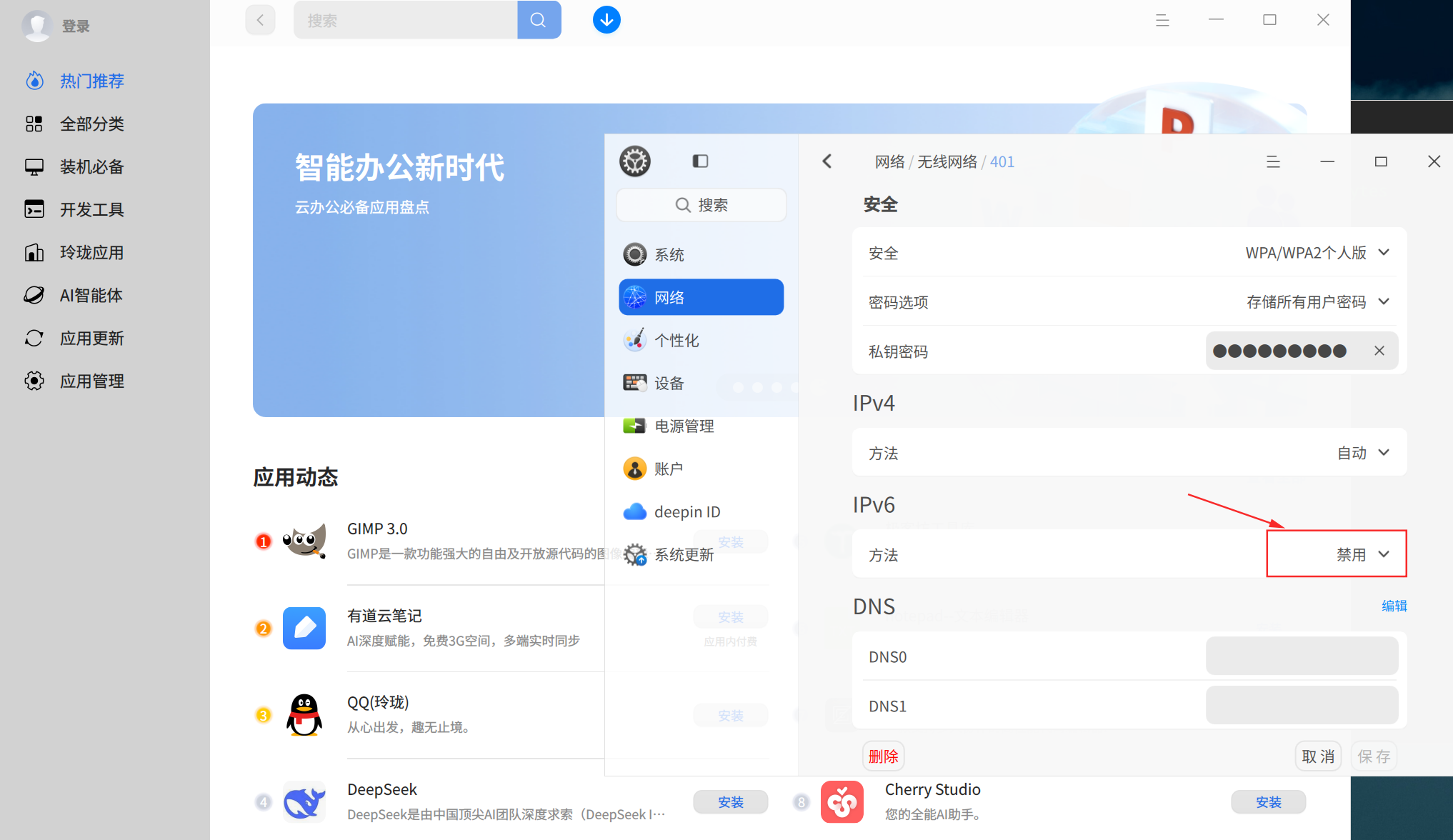Click the login avatar in app store
Image resolution: width=1453 pixels, height=840 pixels.
[37, 26]
